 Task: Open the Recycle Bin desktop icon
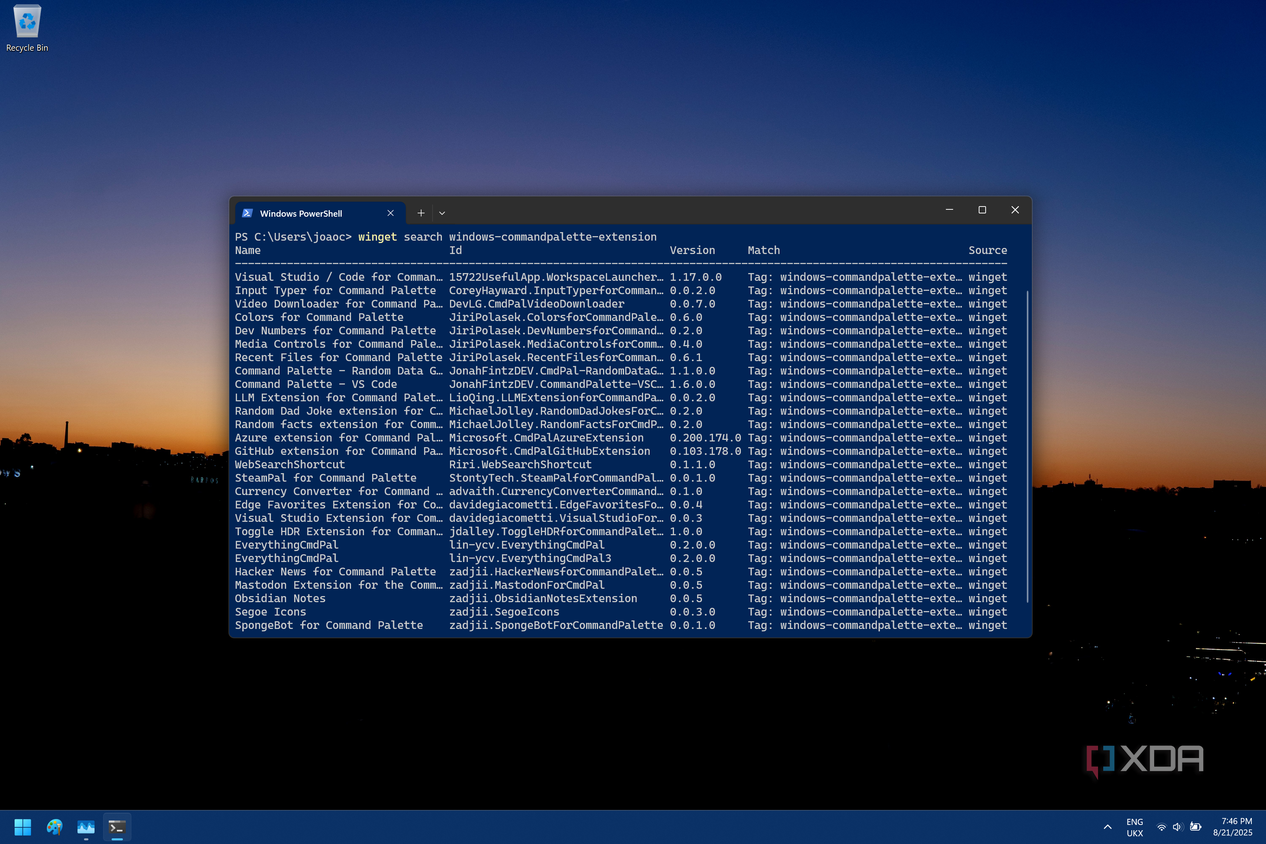click(27, 29)
